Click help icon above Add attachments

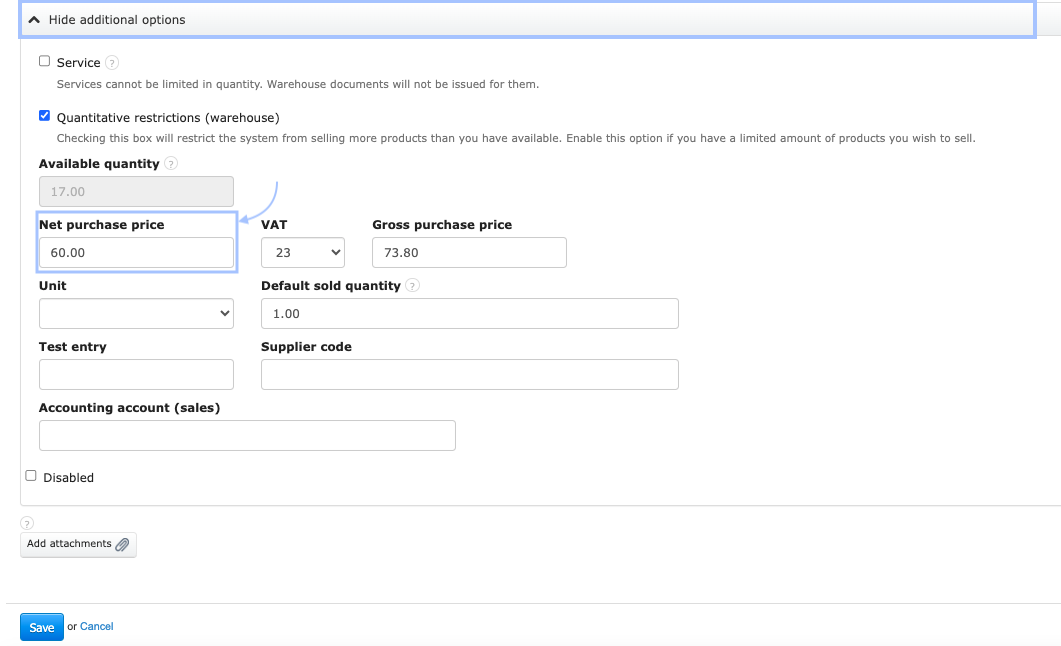pos(27,523)
